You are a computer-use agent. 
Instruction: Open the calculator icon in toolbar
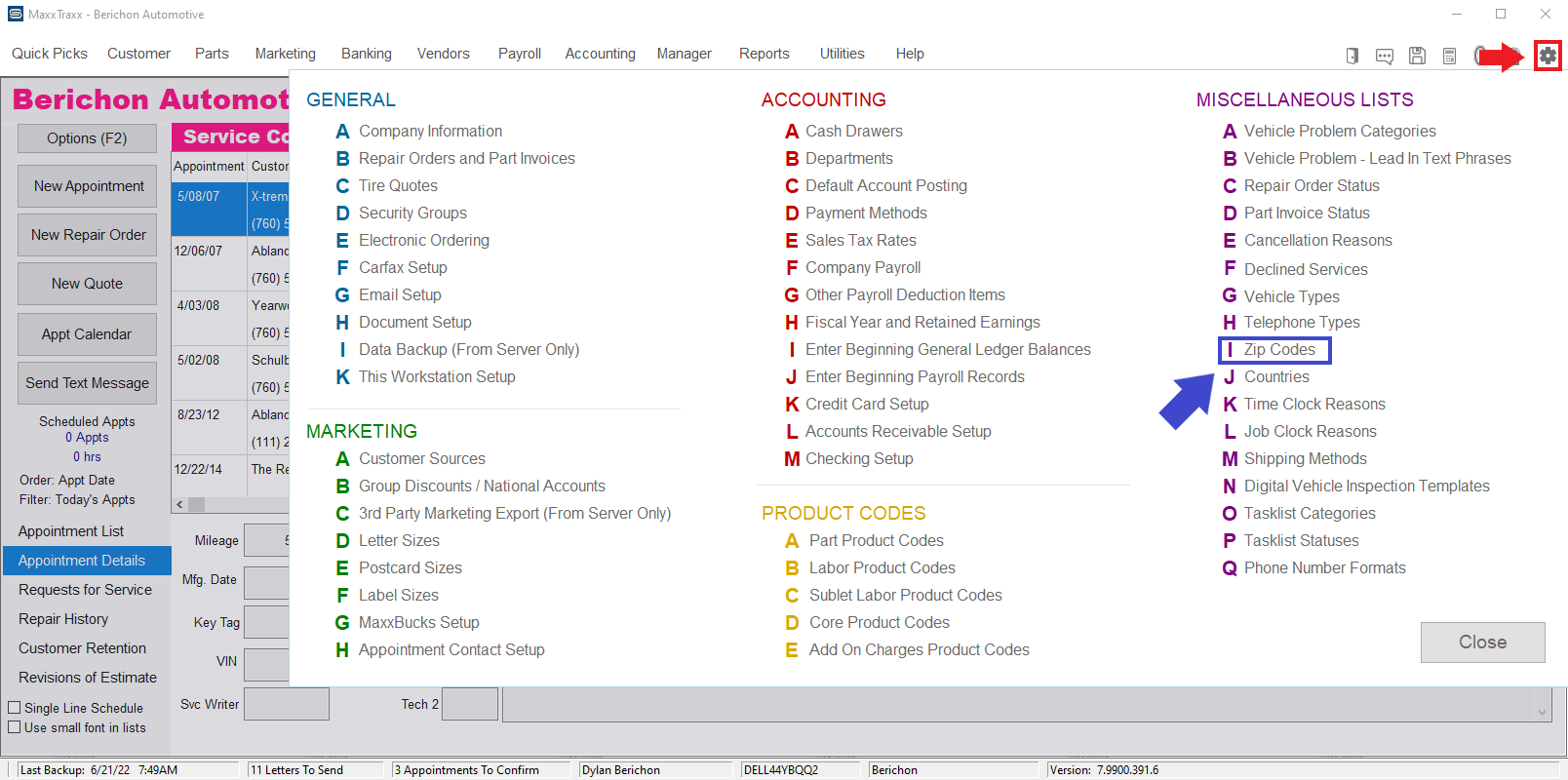tap(1450, 56)
